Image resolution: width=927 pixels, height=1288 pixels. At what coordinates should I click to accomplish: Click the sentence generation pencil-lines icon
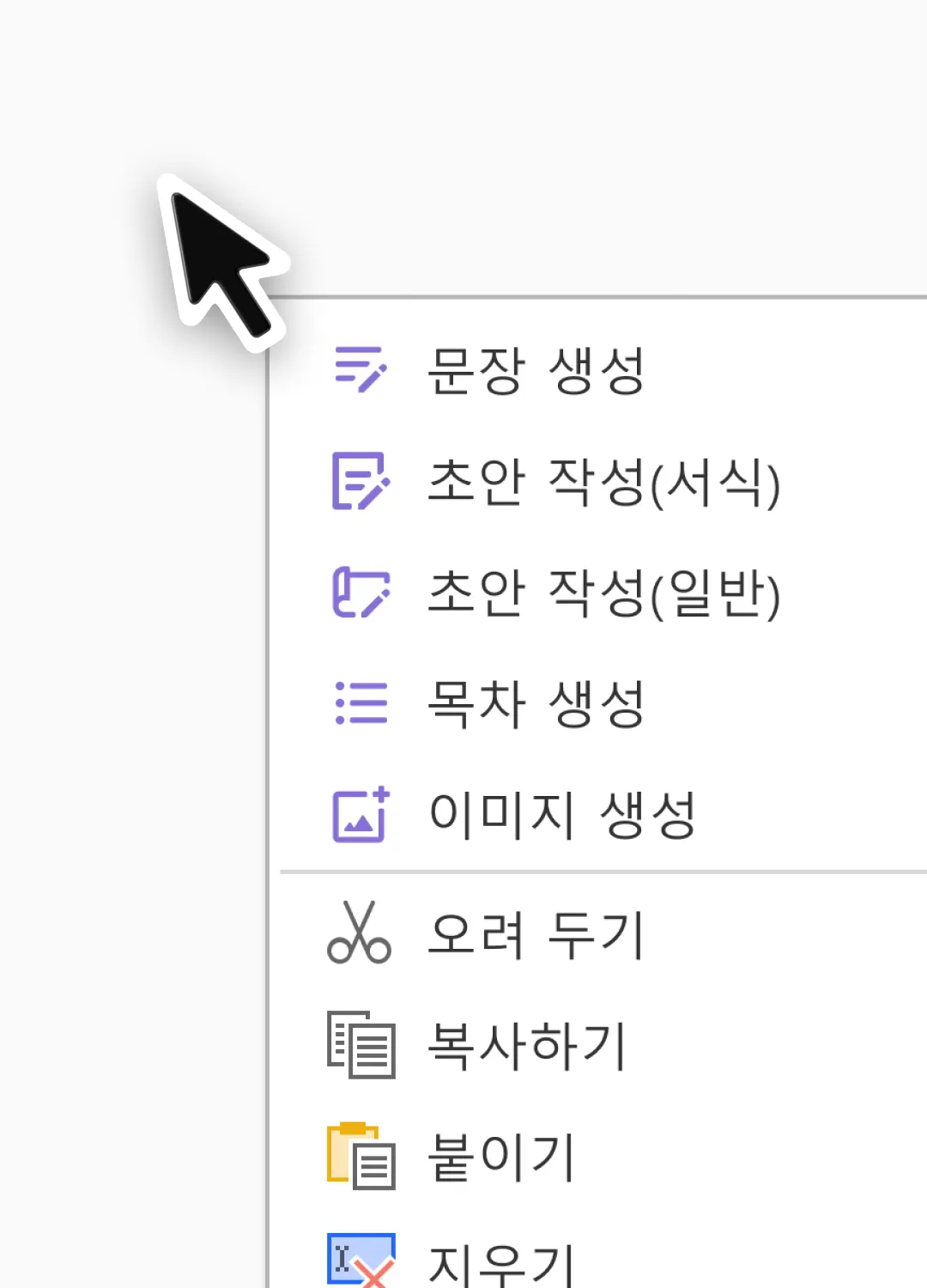click(360, 370)
